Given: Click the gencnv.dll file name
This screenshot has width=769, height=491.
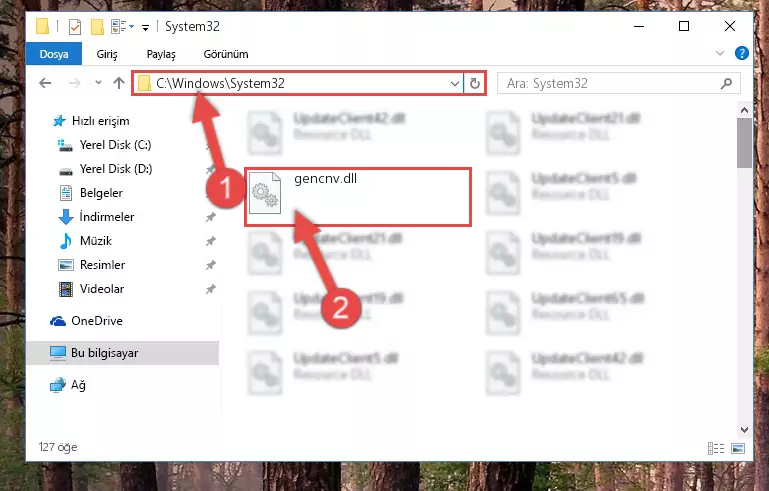Looking at the screenshot, I should point(325,179).
